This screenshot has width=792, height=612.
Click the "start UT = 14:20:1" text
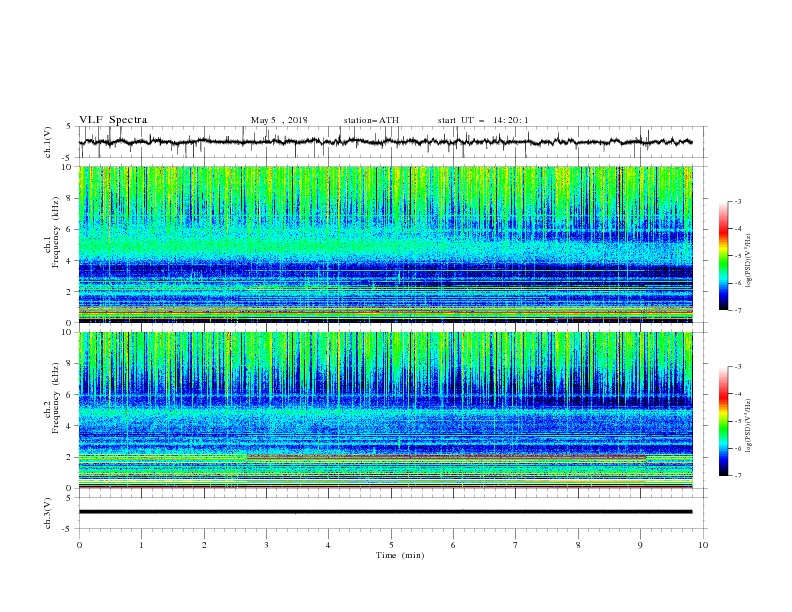coord(483,120)
